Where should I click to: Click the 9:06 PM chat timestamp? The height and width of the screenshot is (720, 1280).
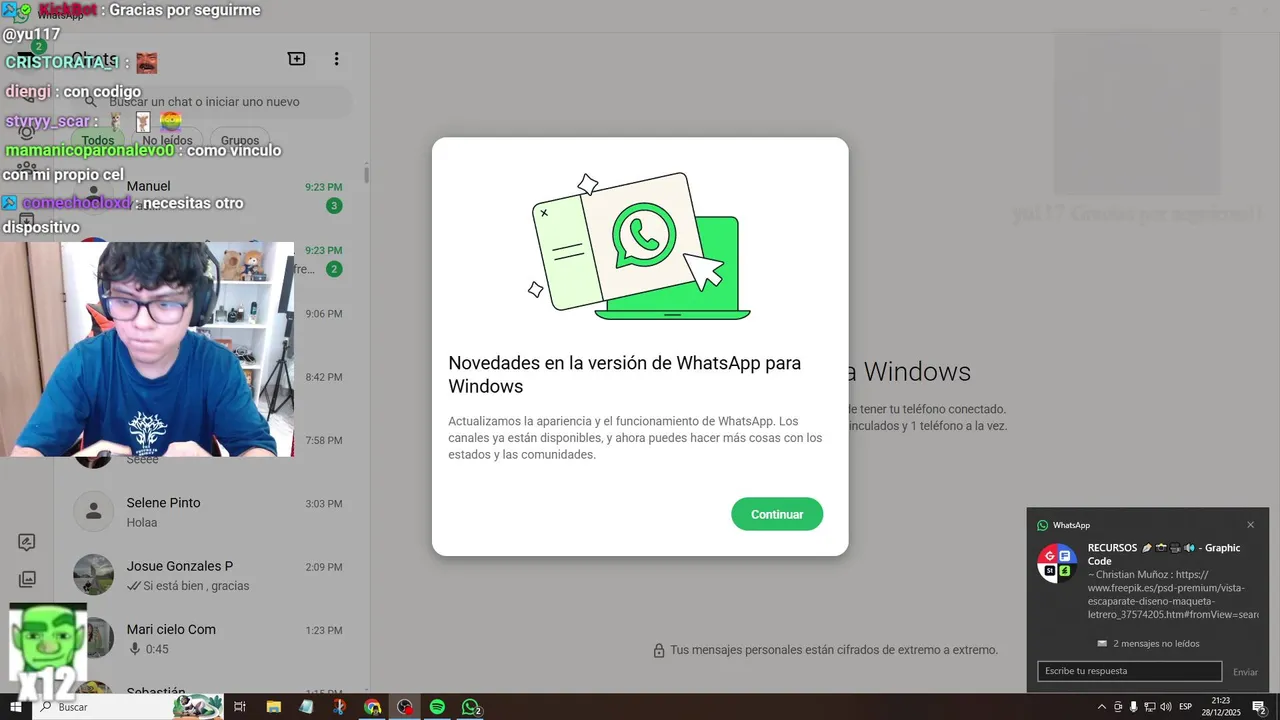[x=324, y=314]
